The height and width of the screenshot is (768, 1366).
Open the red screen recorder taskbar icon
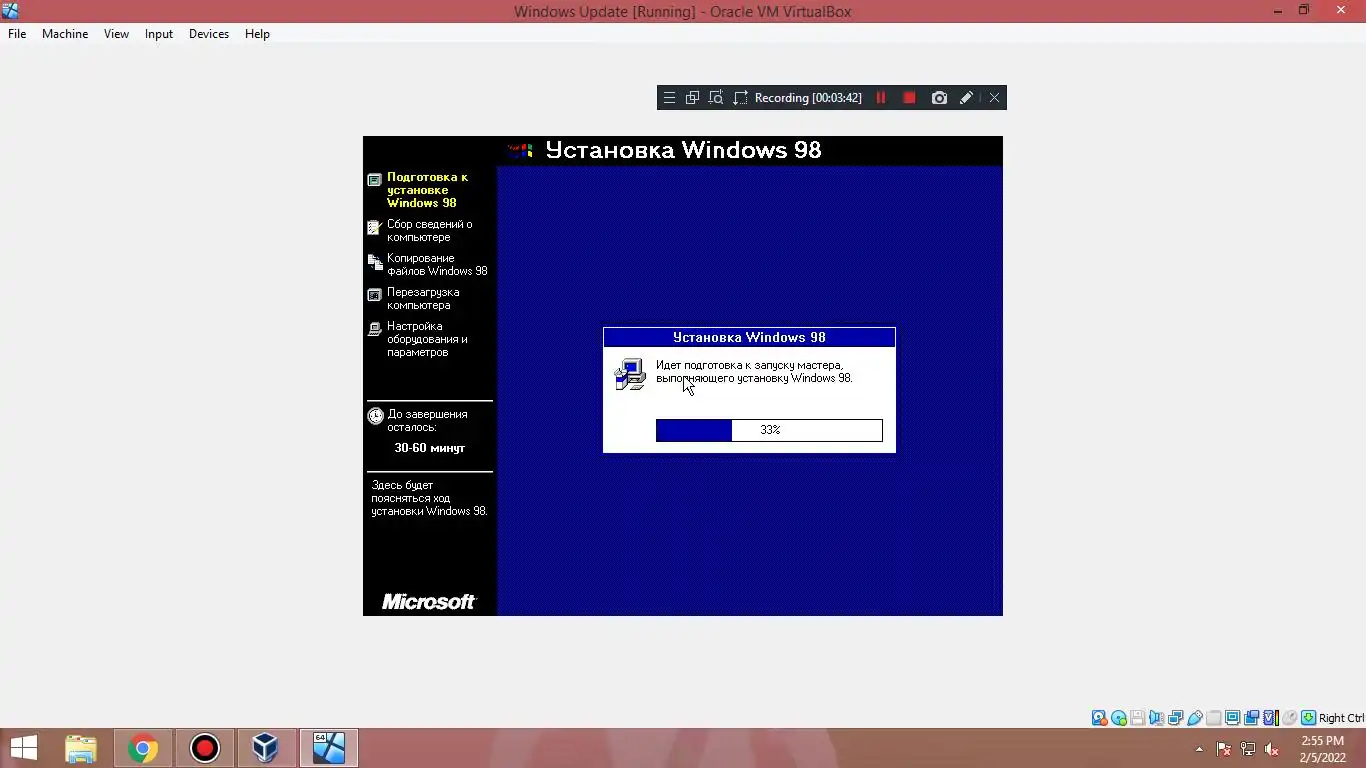tap(205, 748)
